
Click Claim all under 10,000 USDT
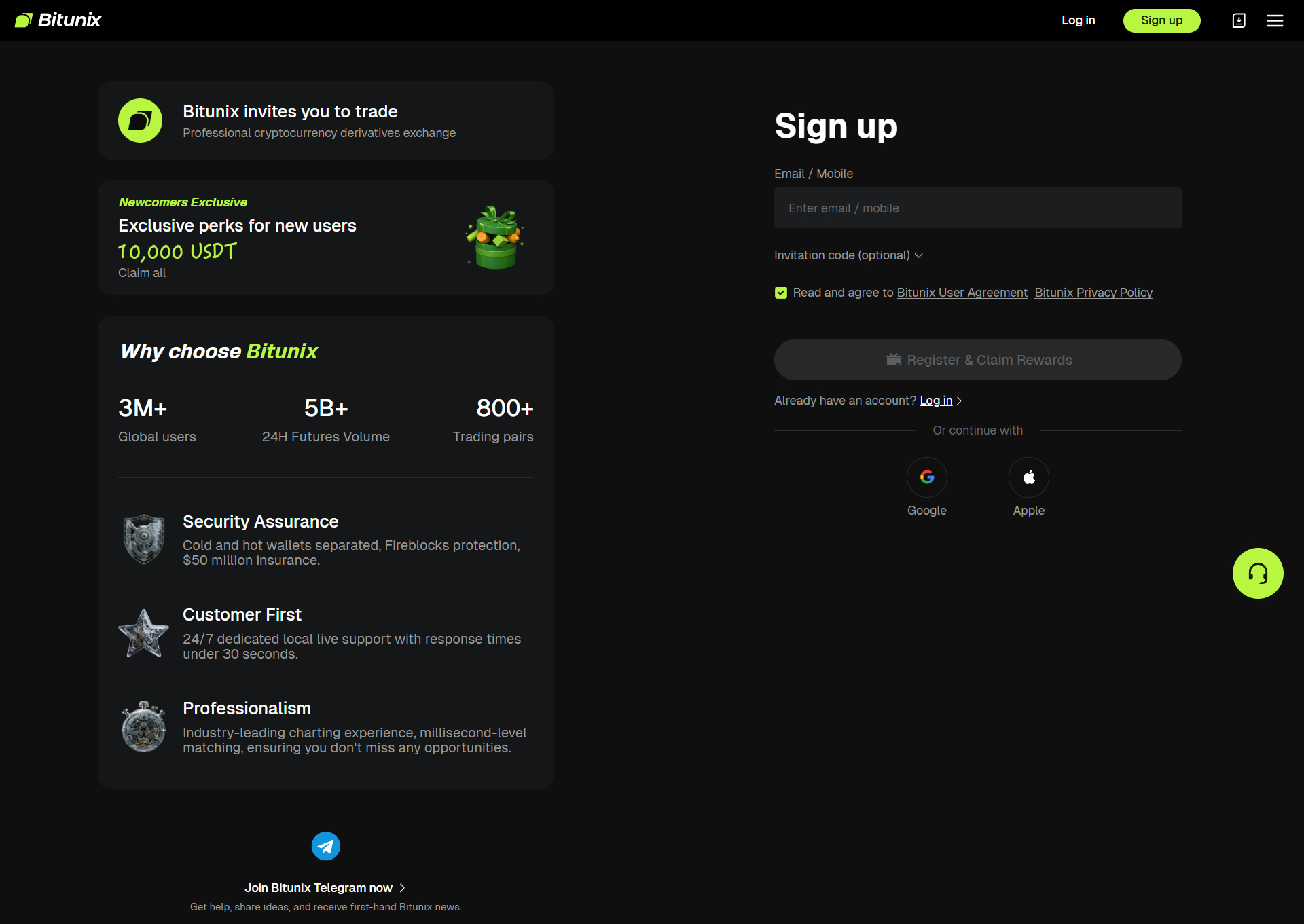pyautogui.click(x=142, y=273)
